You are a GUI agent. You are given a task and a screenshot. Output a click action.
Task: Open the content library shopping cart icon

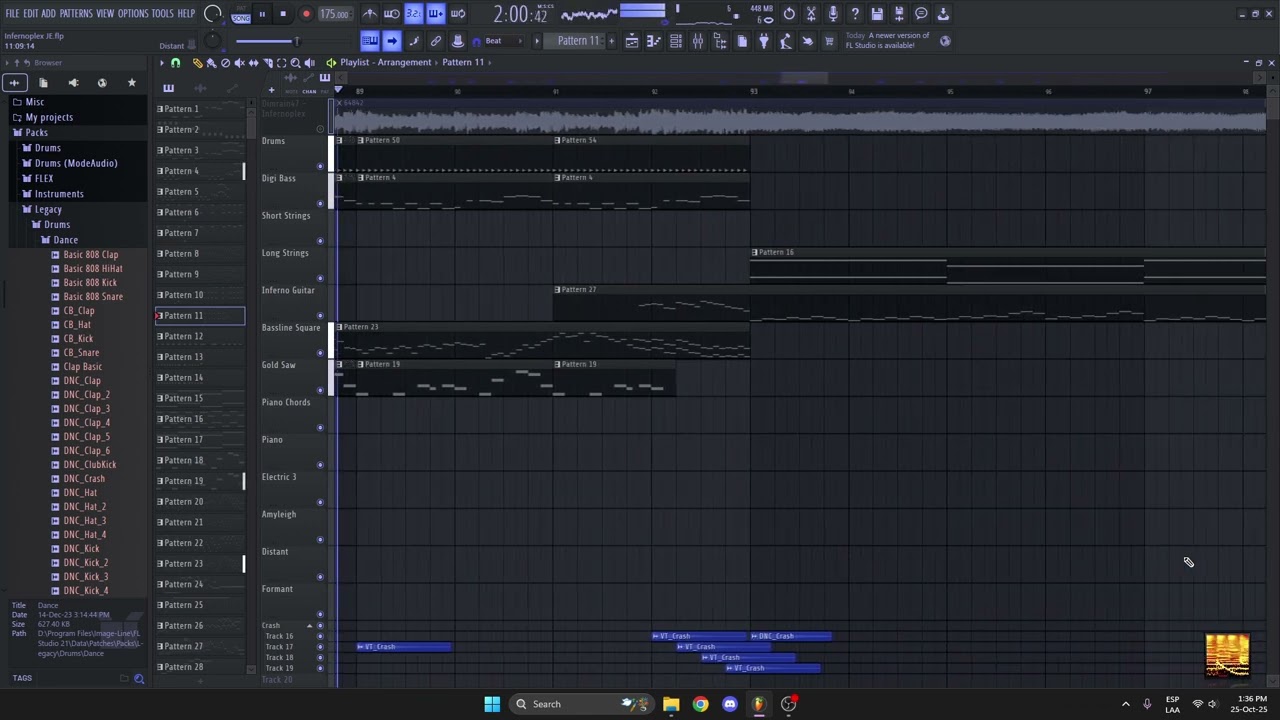click(x=829, y=41)
